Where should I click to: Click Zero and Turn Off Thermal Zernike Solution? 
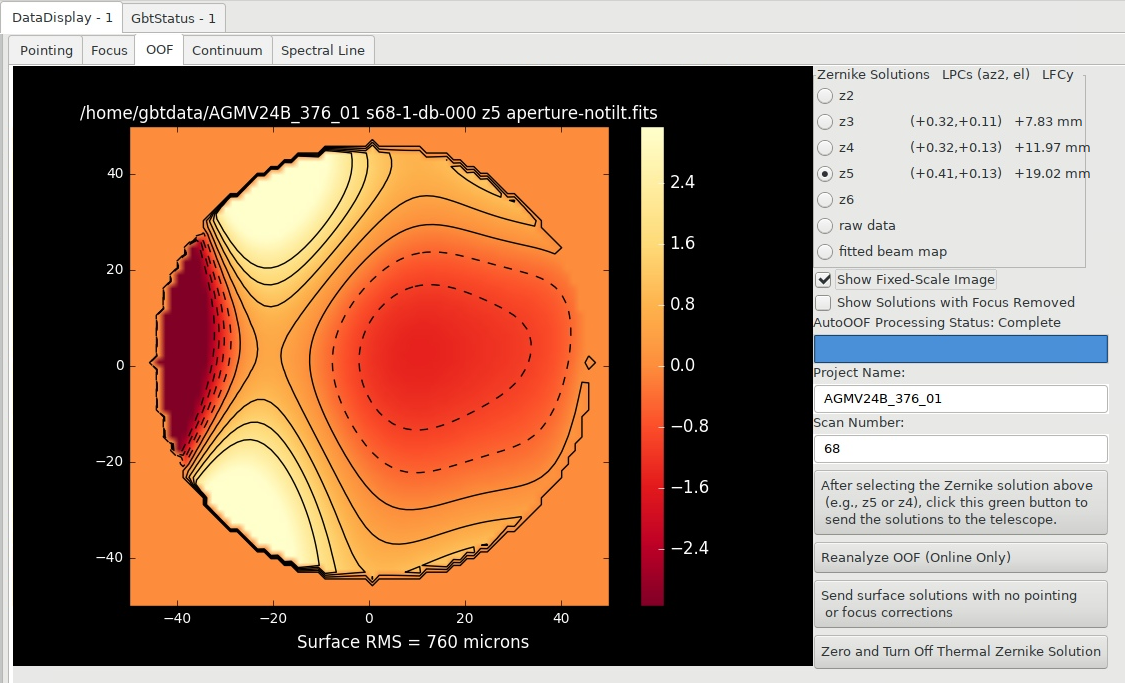(961, 651)
